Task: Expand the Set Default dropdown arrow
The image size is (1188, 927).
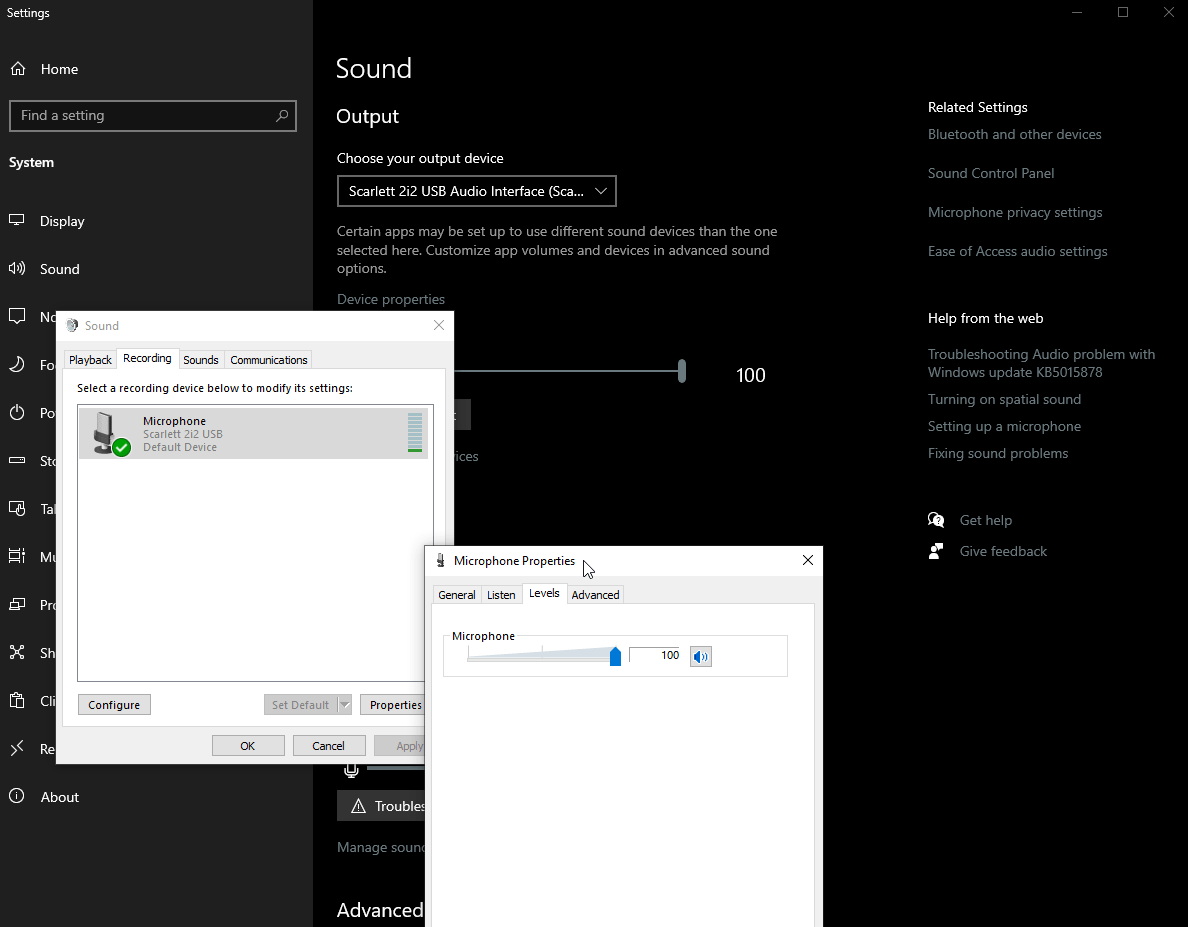Action: point(345,704)
